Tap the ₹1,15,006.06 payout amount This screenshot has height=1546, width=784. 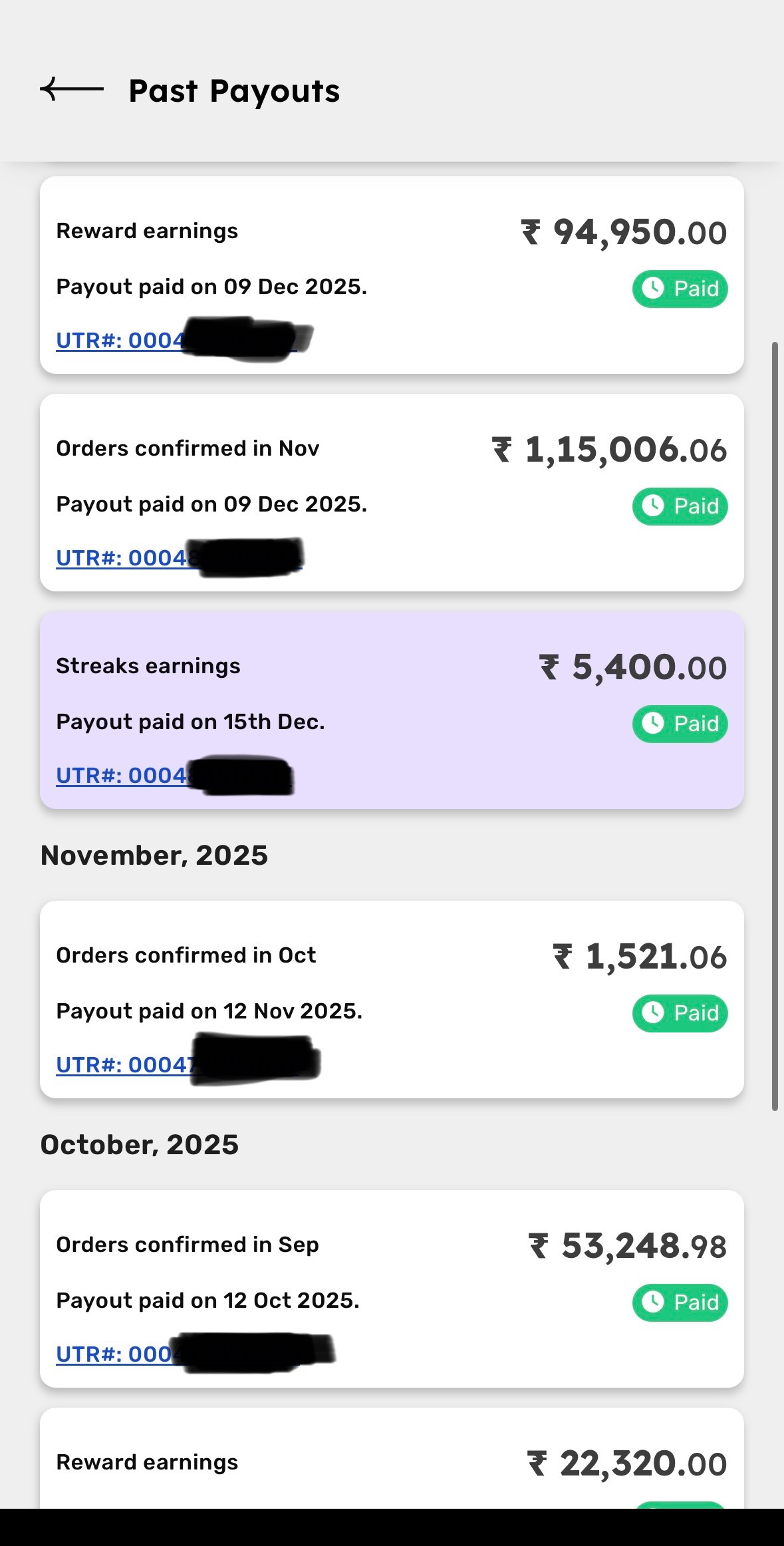609,450
